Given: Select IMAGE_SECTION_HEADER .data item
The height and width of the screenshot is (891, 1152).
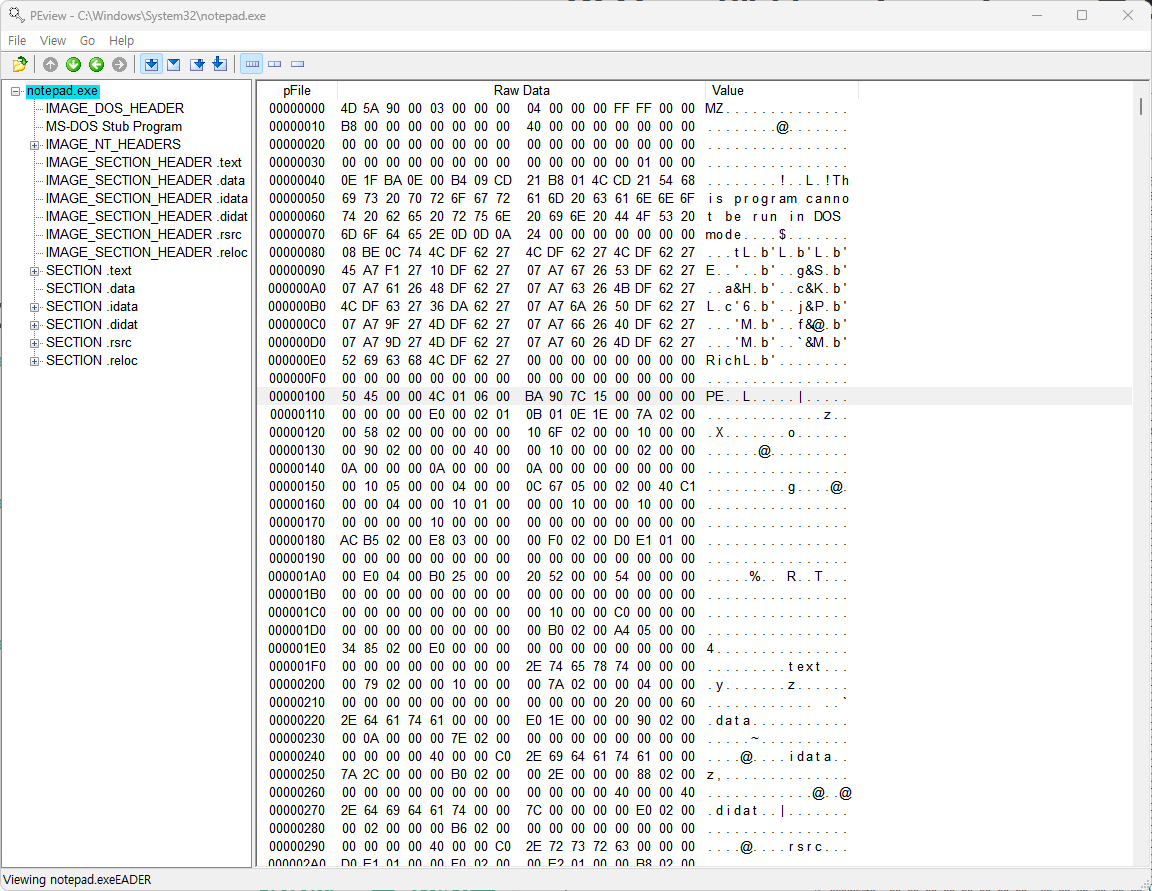Looking at the screenshot, I should [x=145, y=181].
